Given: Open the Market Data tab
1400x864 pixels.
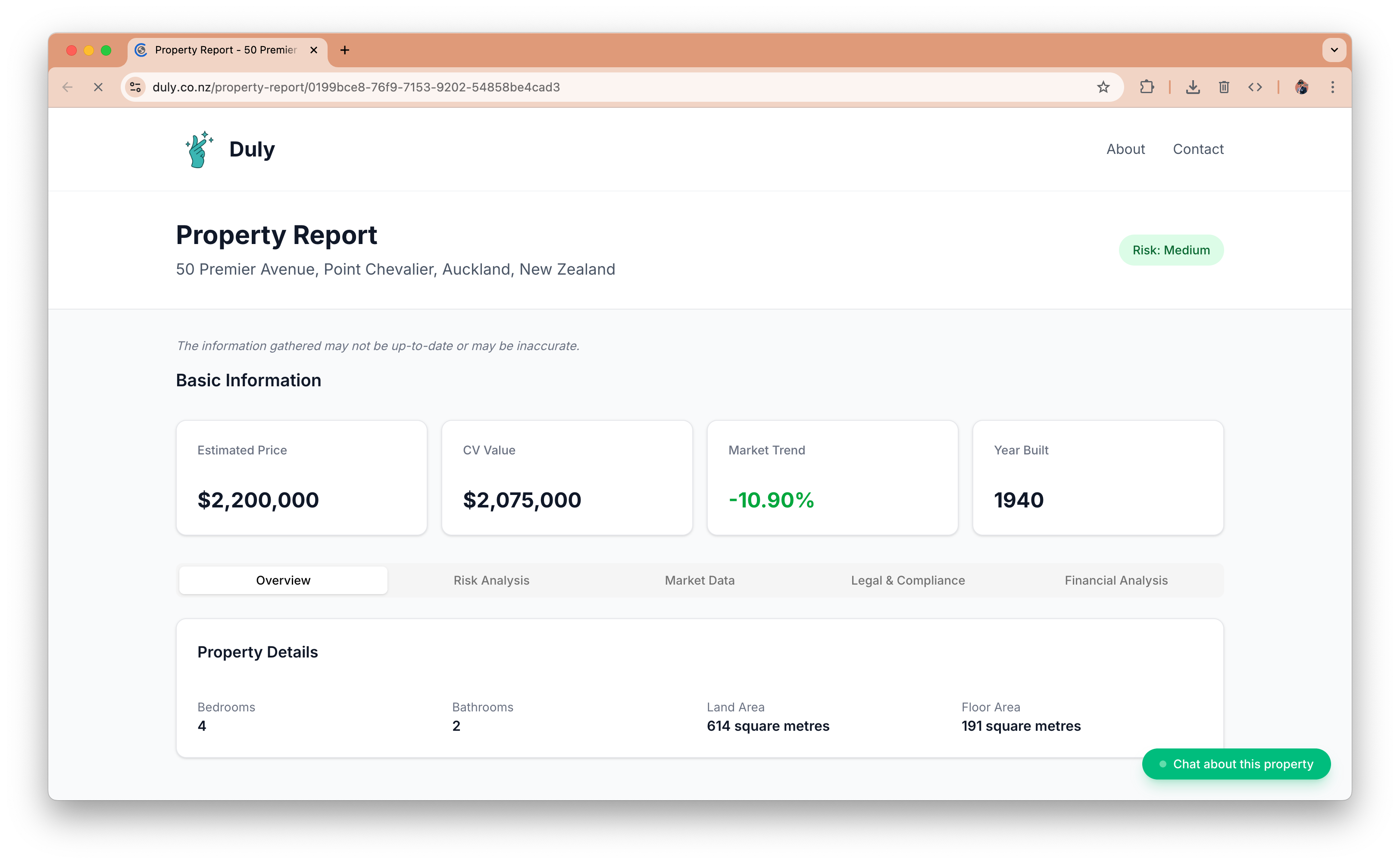Looking at the screenshot, I should 699,580.
